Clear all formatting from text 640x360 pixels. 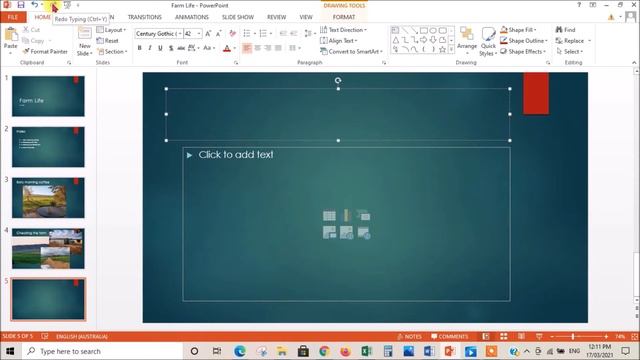[x=233, y=33]
